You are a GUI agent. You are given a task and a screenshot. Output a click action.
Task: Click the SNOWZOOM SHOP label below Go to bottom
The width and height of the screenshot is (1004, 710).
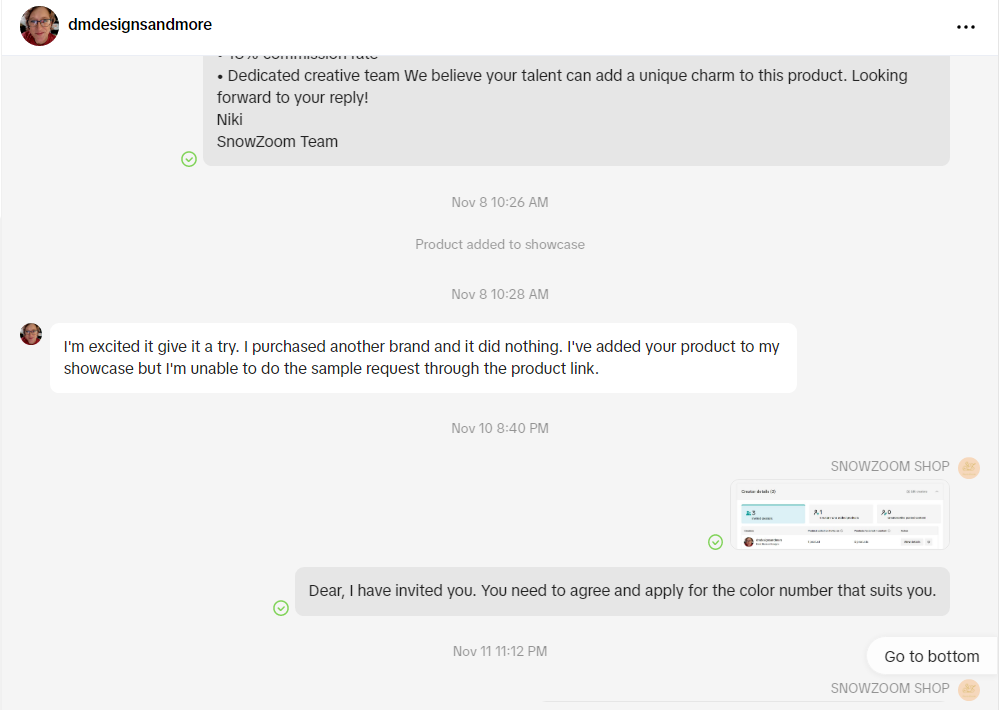pyautogui.click(x=889, y=689)
